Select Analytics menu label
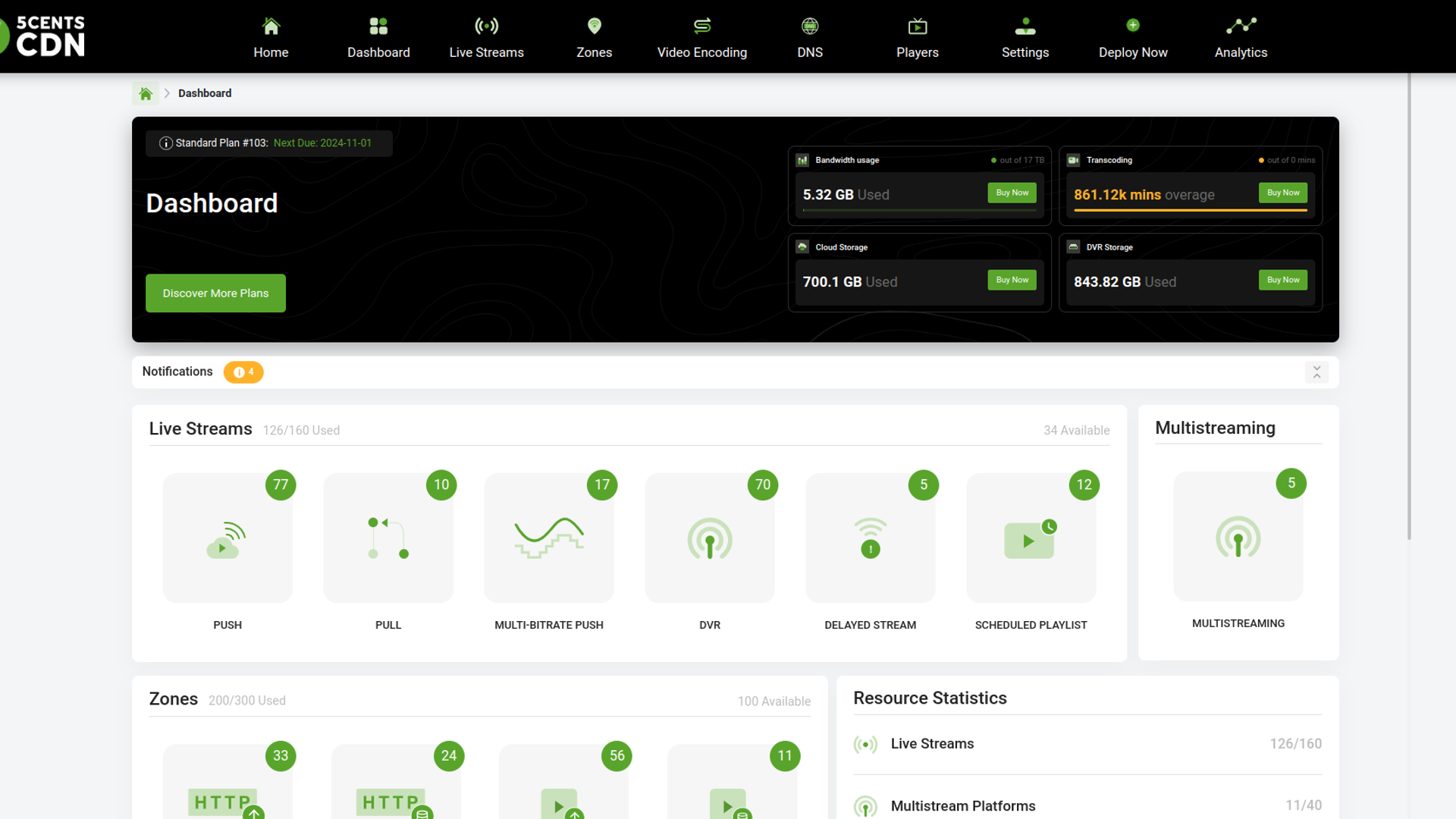Viewport: 1456px width, 819px height. point(1241,52)
